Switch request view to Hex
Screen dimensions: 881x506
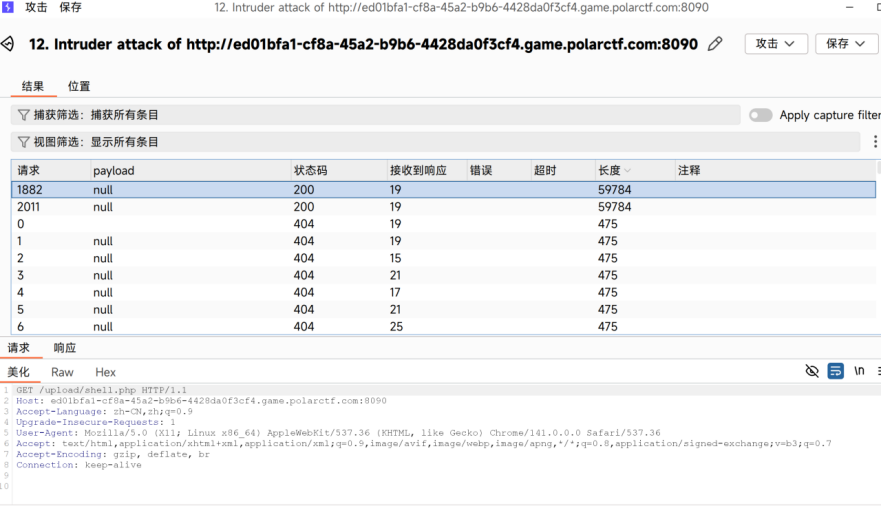(105, 372)
